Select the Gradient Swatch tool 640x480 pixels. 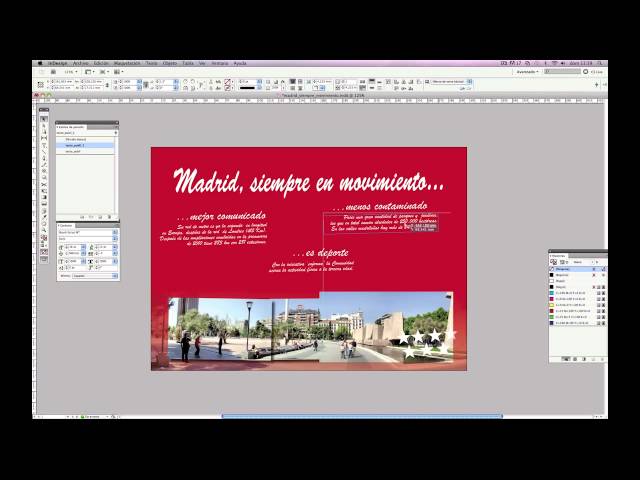click(x=44, y=198)
